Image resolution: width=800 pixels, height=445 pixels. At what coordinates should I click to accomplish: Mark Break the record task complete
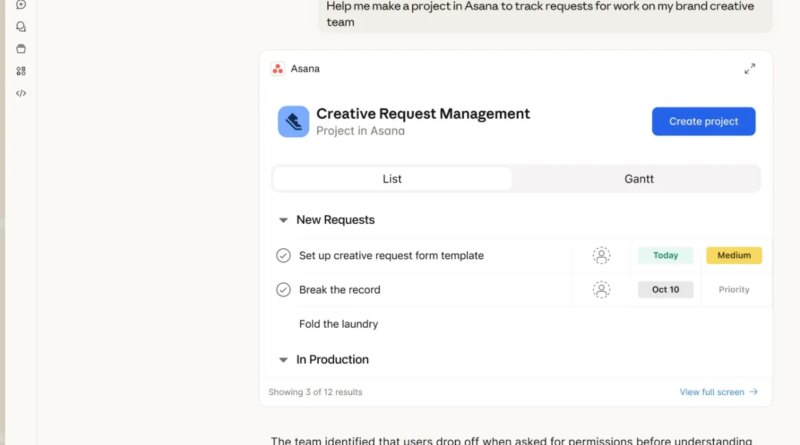point(283,289)
